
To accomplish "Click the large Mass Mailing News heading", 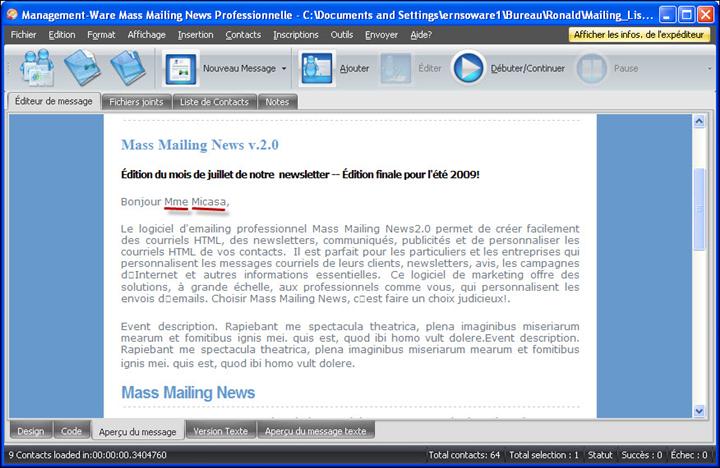I will [188, 393].
